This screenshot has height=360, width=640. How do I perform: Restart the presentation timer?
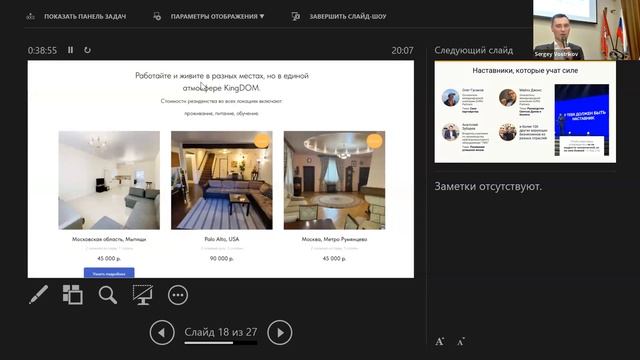pos(87,50)
